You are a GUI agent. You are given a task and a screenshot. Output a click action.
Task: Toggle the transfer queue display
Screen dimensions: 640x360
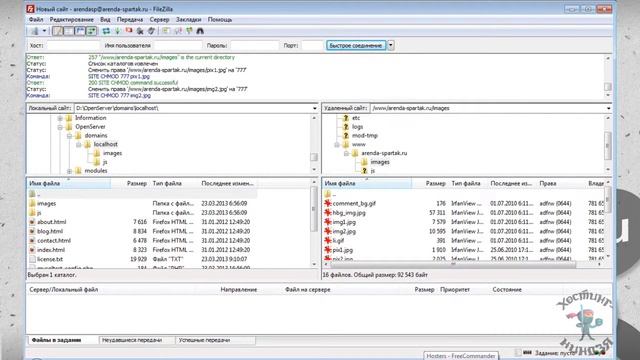91,31
